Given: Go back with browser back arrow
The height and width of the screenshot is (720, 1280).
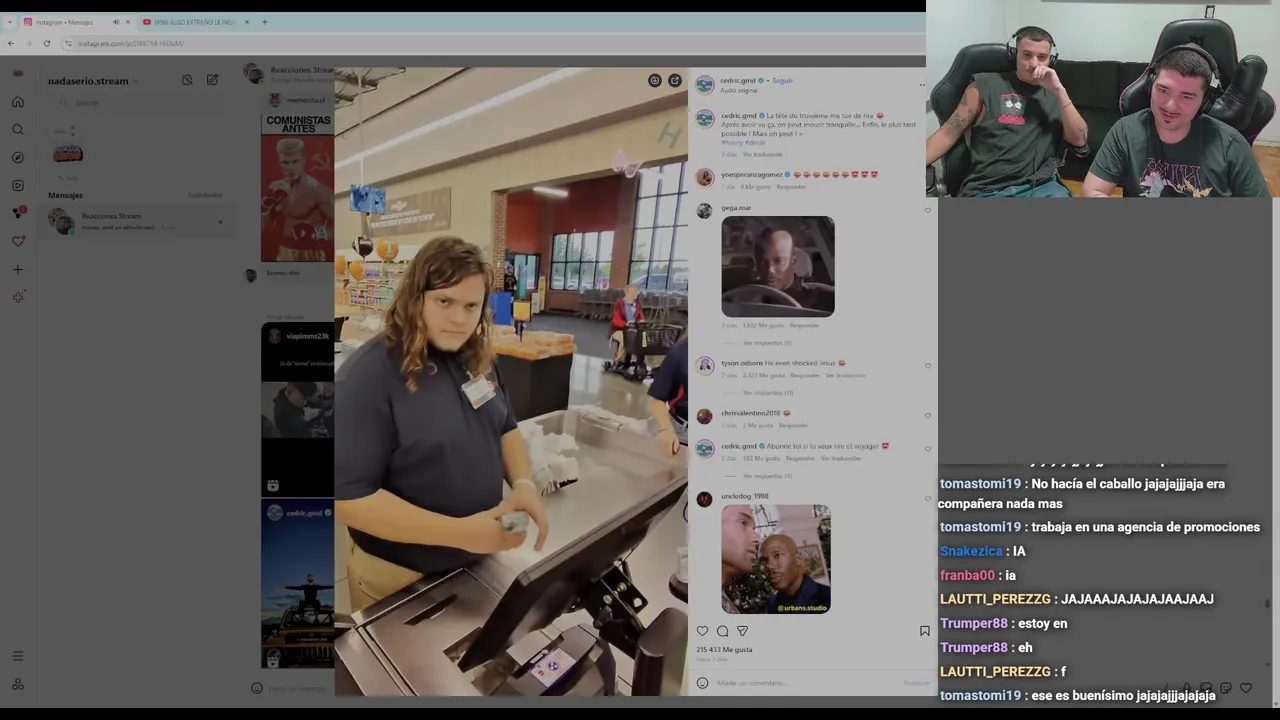Looking at the screenshot, I should point(10,43).
